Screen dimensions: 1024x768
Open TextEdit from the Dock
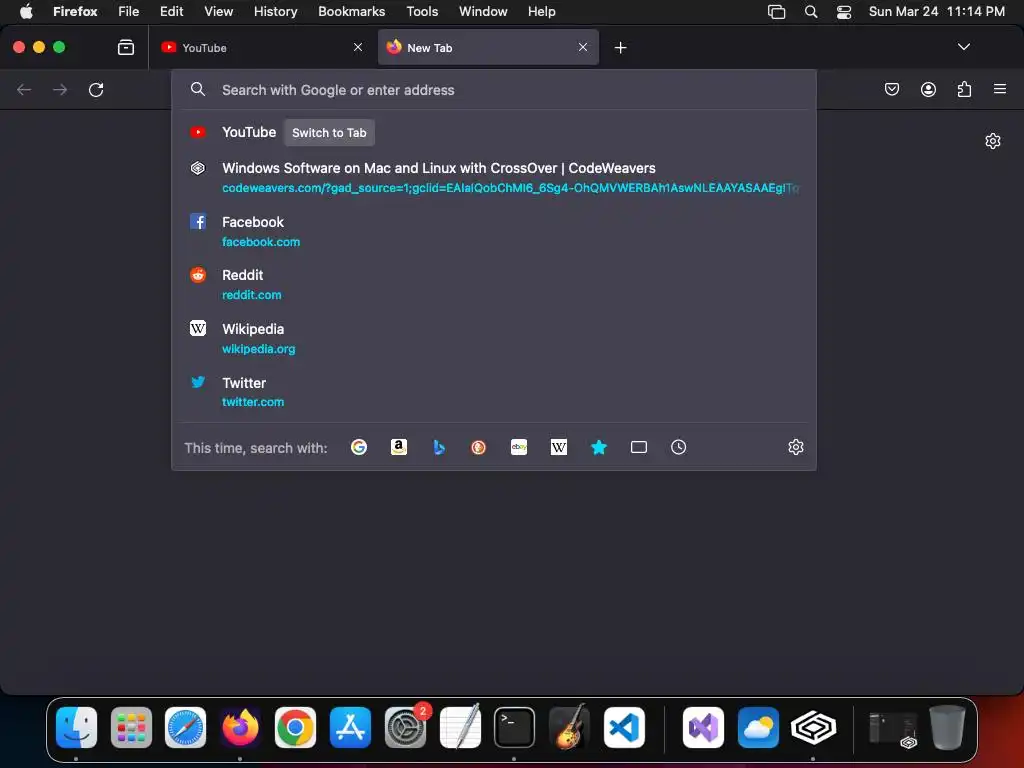tap(460, 727)
